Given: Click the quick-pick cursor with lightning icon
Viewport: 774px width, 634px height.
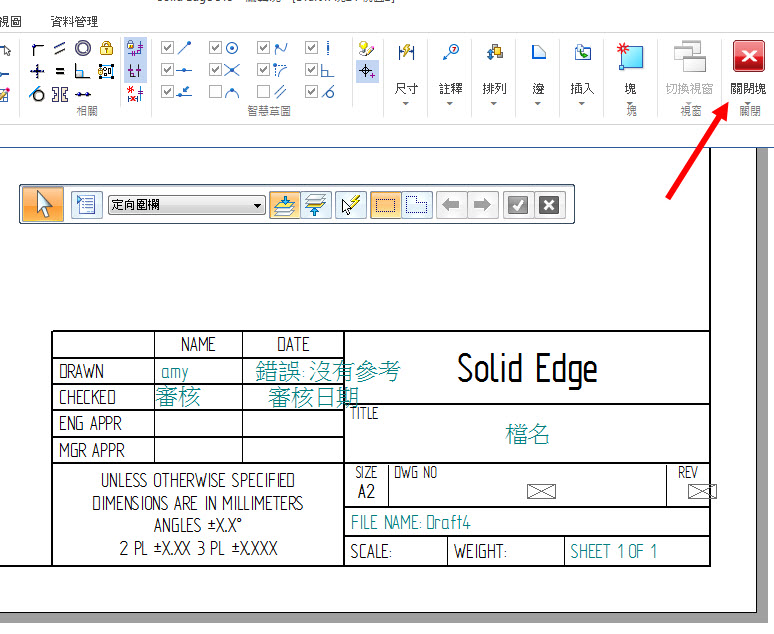Looking at the screenshot, I should (x=349, y=205).
